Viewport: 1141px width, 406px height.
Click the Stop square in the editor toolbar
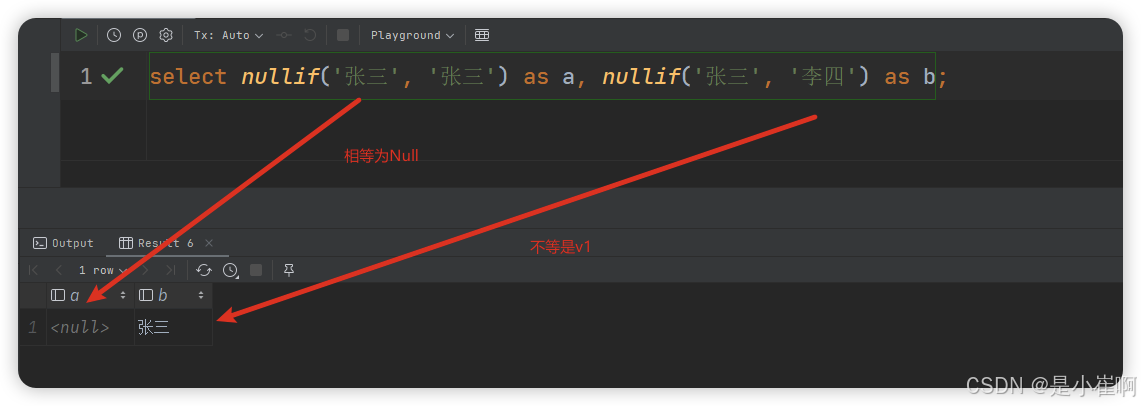343,35
